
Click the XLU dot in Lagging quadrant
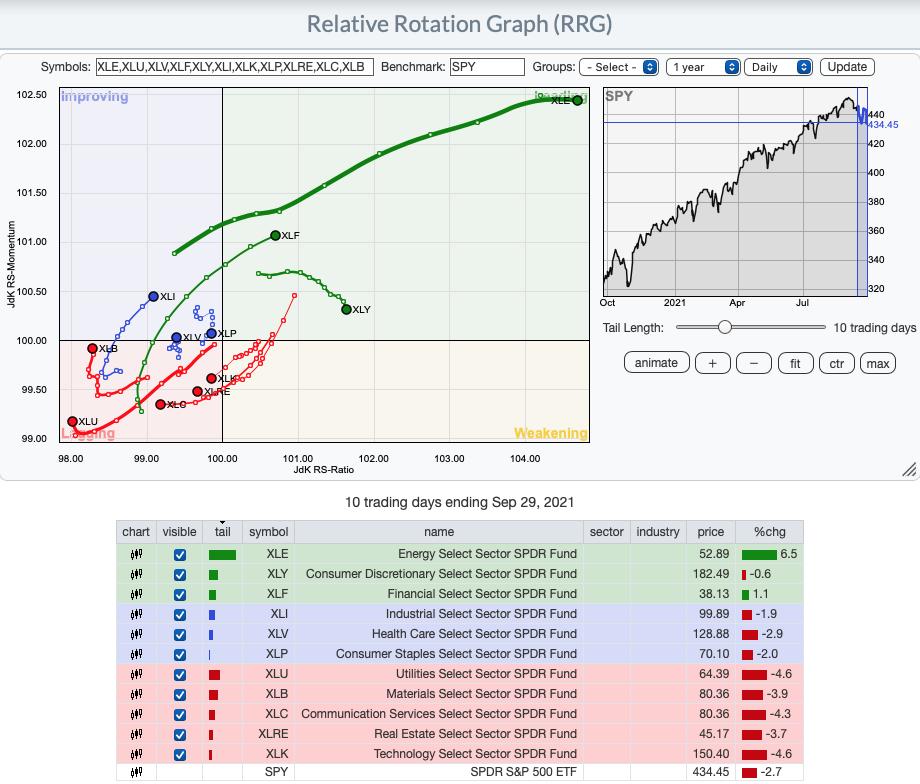click(73, 421)
